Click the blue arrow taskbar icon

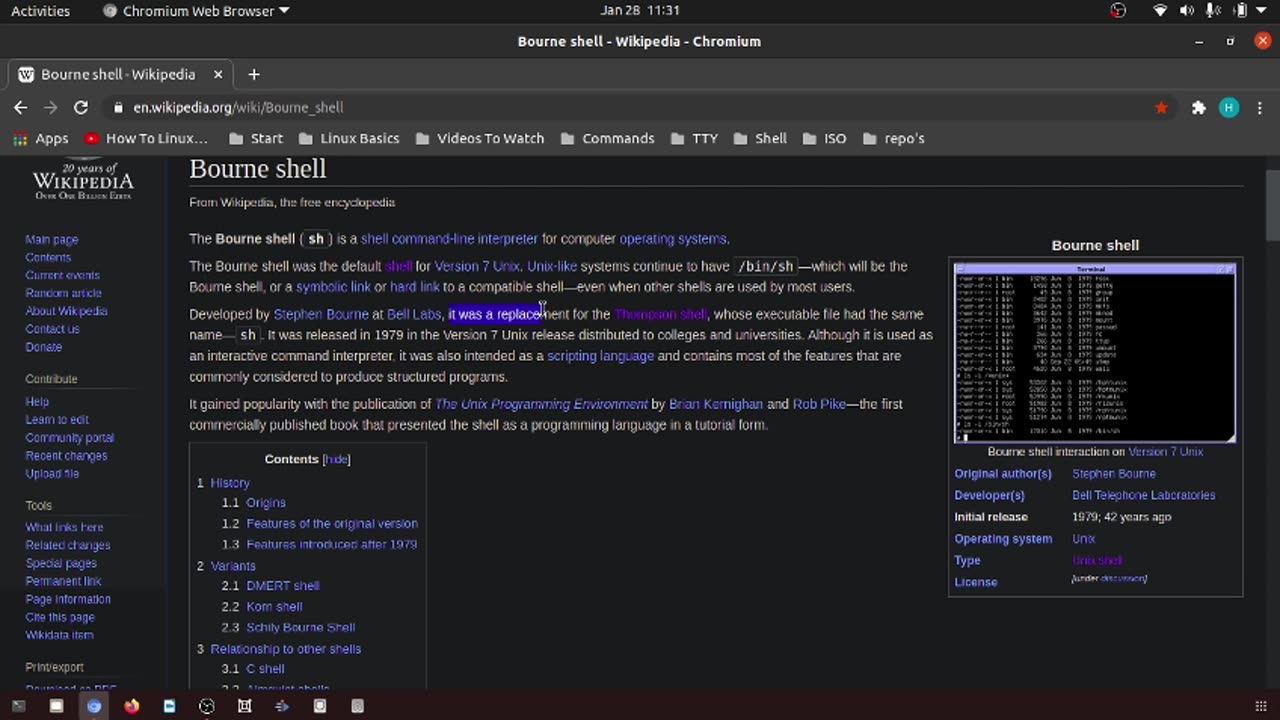coord(282,706)
